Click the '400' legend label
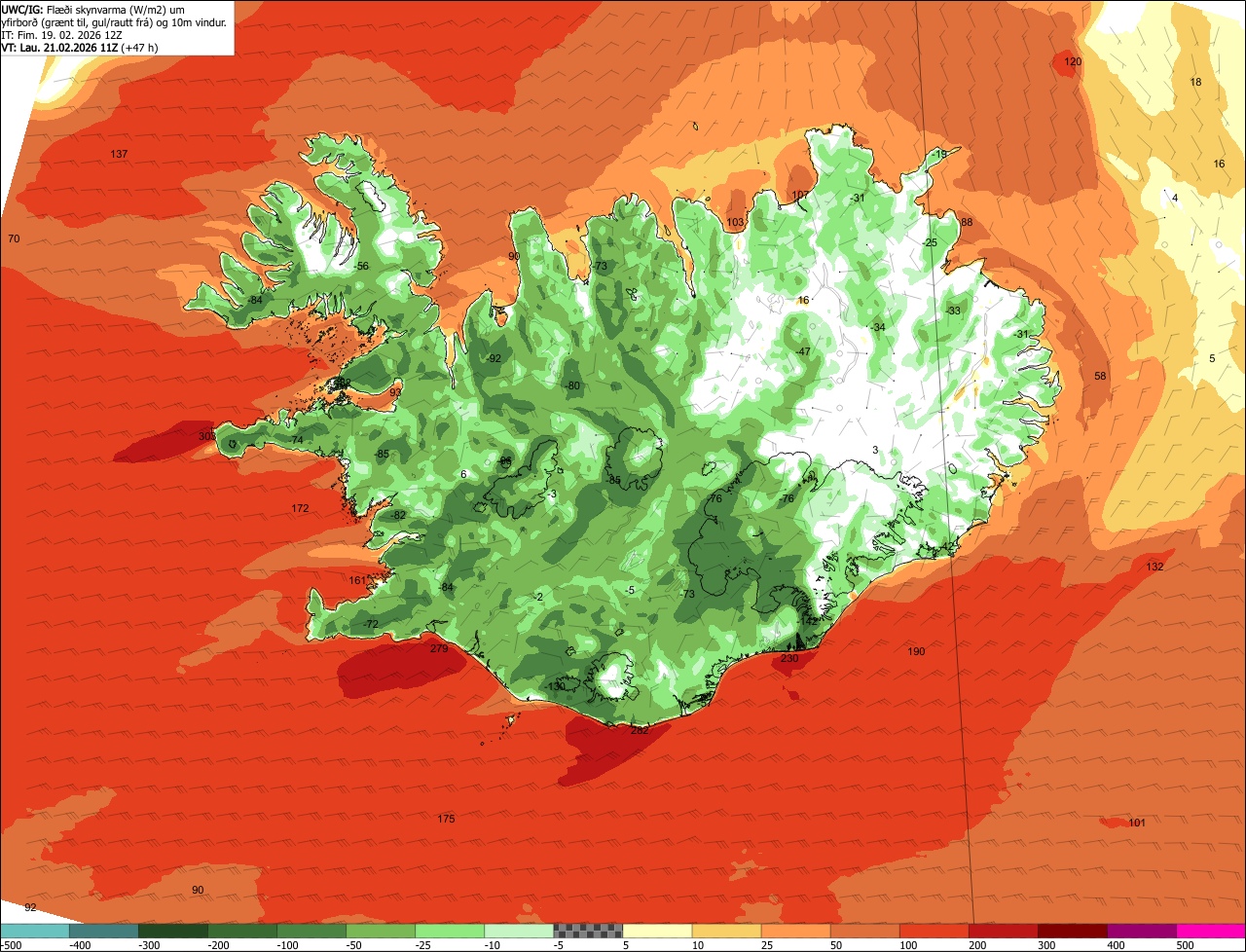 click(x=1115, y=944)
